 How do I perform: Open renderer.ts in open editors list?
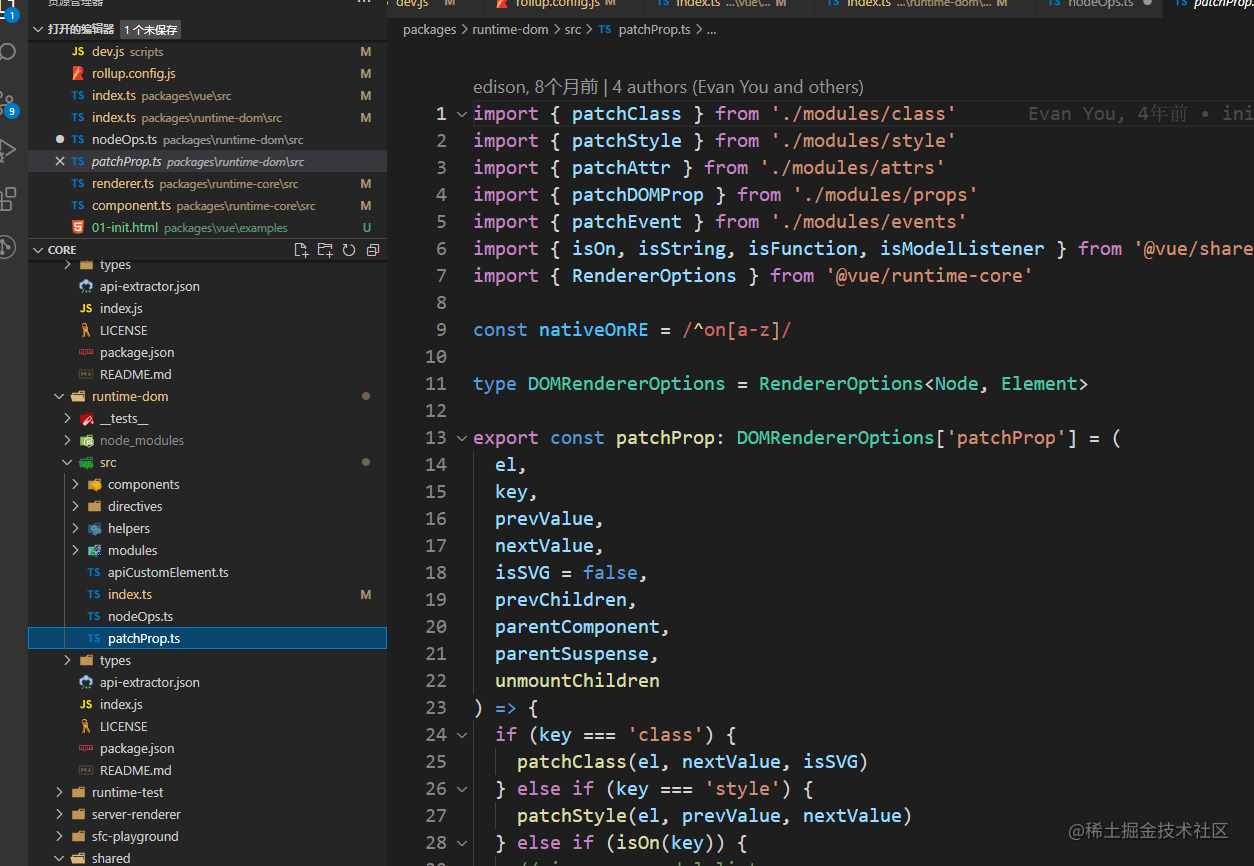coord(207,183)
